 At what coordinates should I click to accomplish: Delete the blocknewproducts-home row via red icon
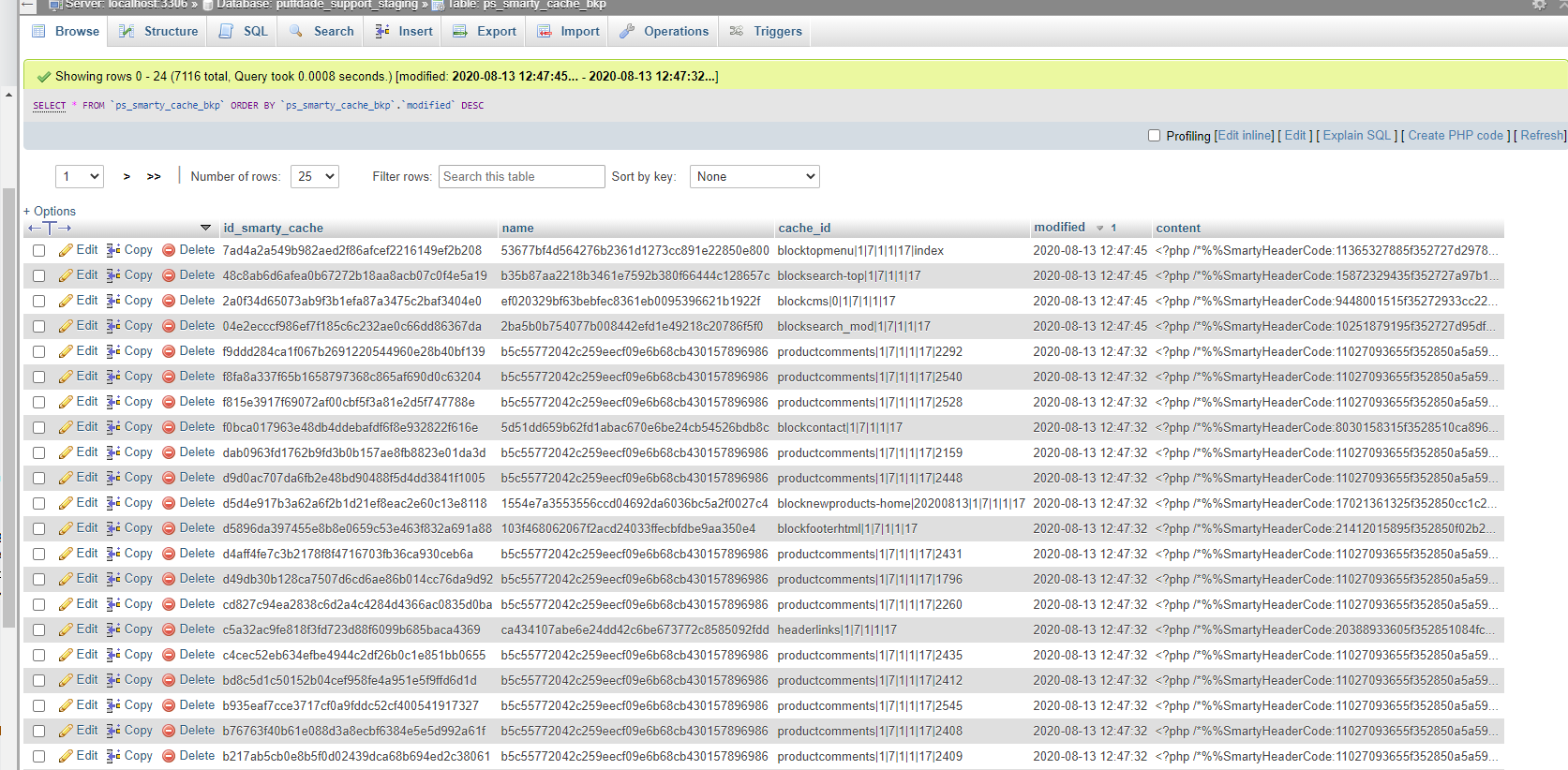tap(169, 503)
